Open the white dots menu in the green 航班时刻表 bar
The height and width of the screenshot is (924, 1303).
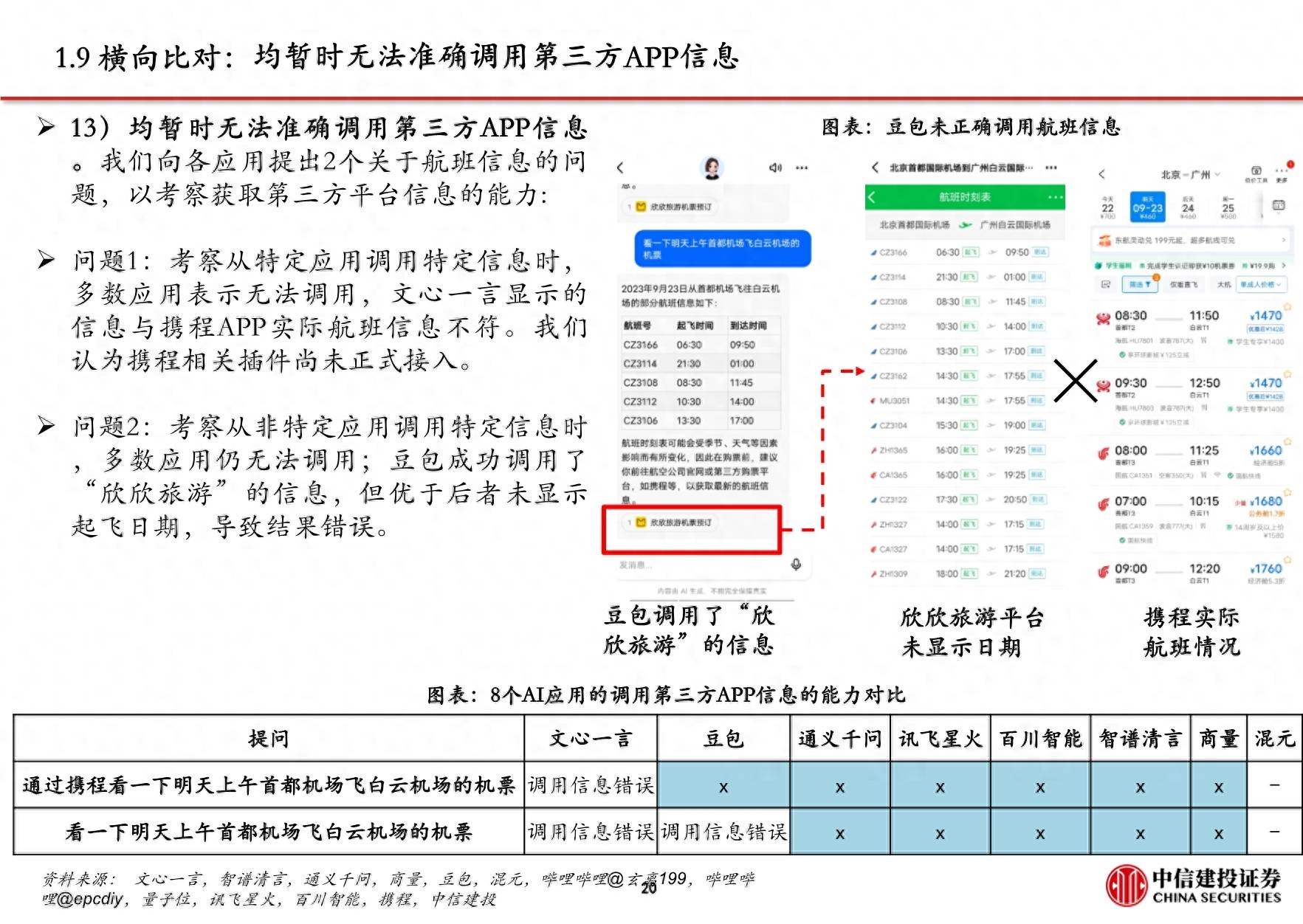tap(1056, 197)
